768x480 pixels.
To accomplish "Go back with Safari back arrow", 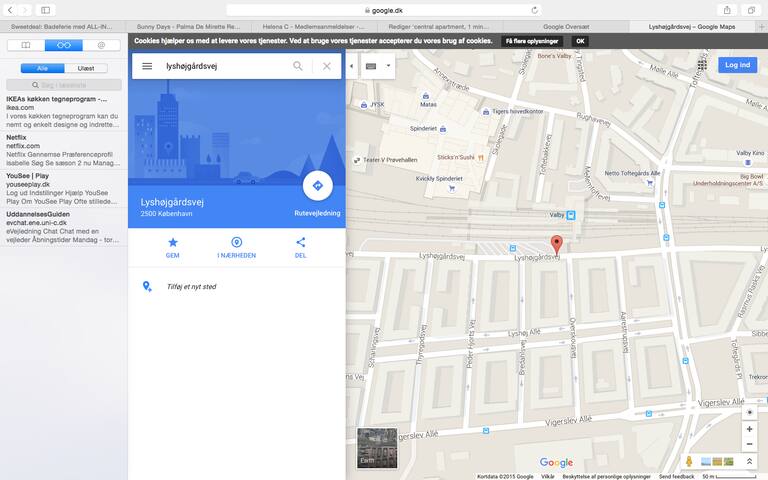I will (x=10, y=10).
